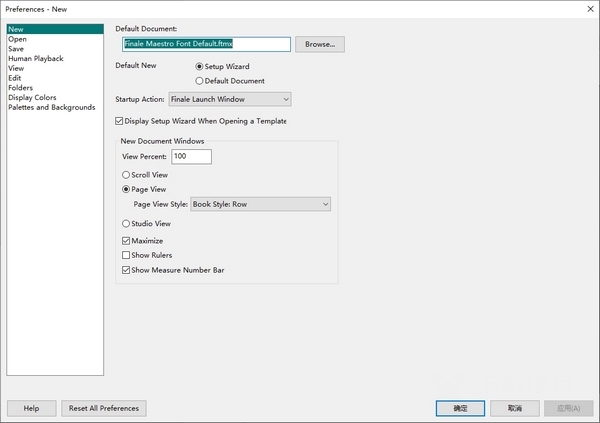The image size is (600, 423).
Task: Toggle Display Setup Wizard When Opening Template
Action: (121, 121)
